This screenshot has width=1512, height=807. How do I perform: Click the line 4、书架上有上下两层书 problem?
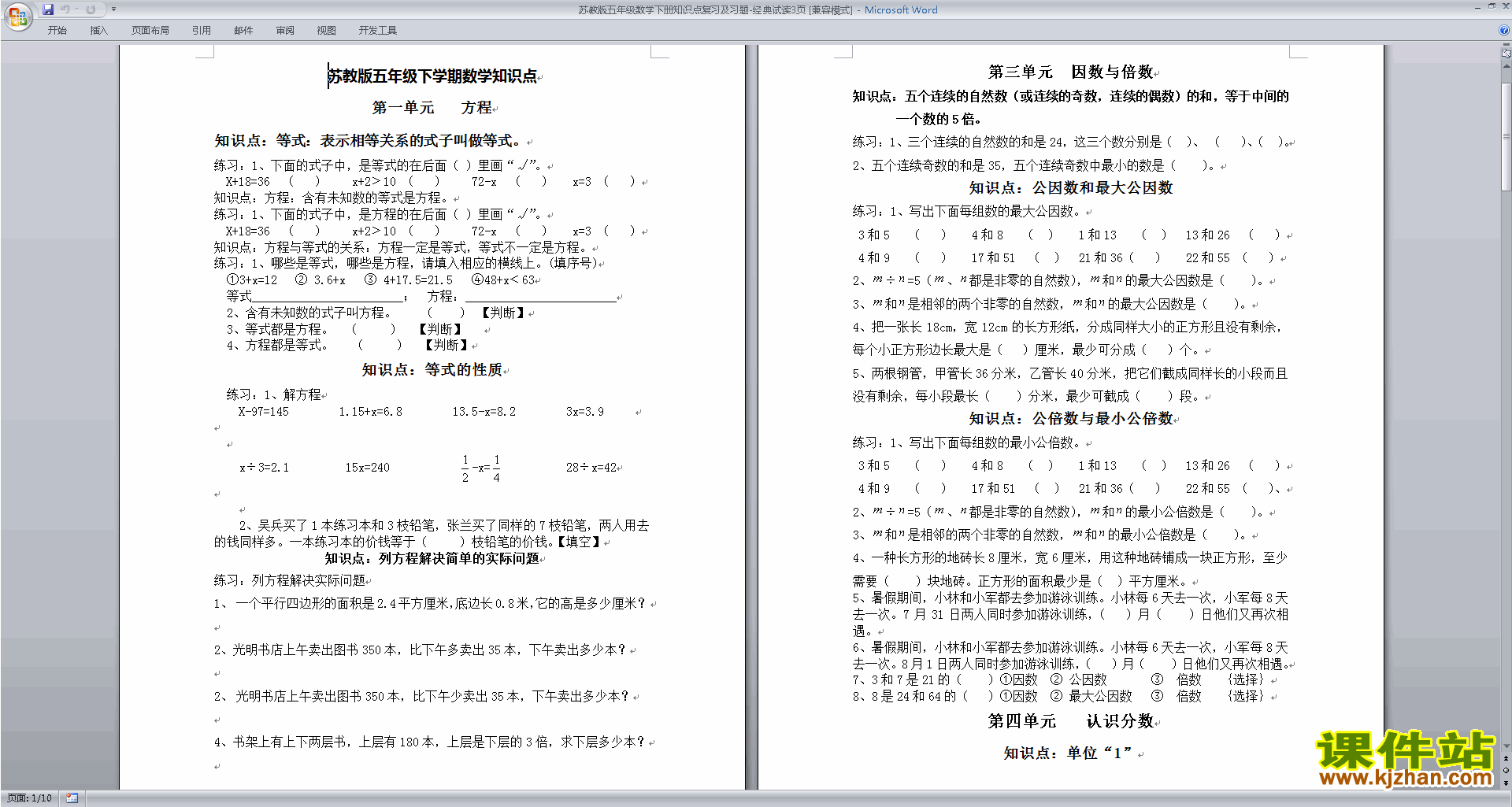coord(430,742)
